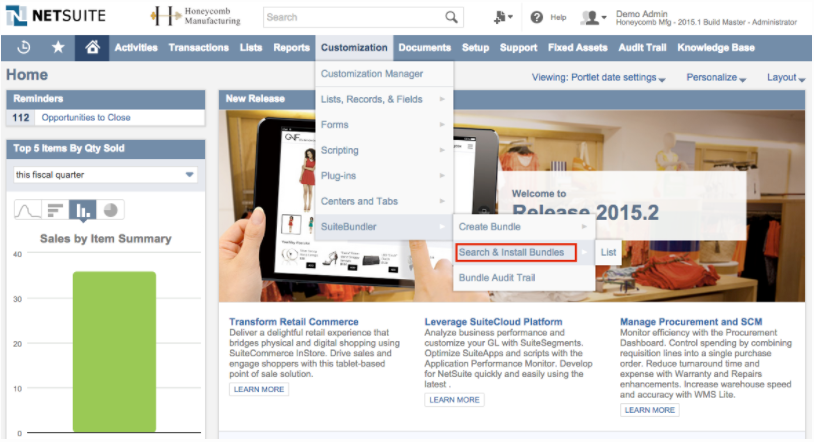This screenshot has height=442, width=814.
Task: Switch chart to line graph view
Action: point(28,210)
